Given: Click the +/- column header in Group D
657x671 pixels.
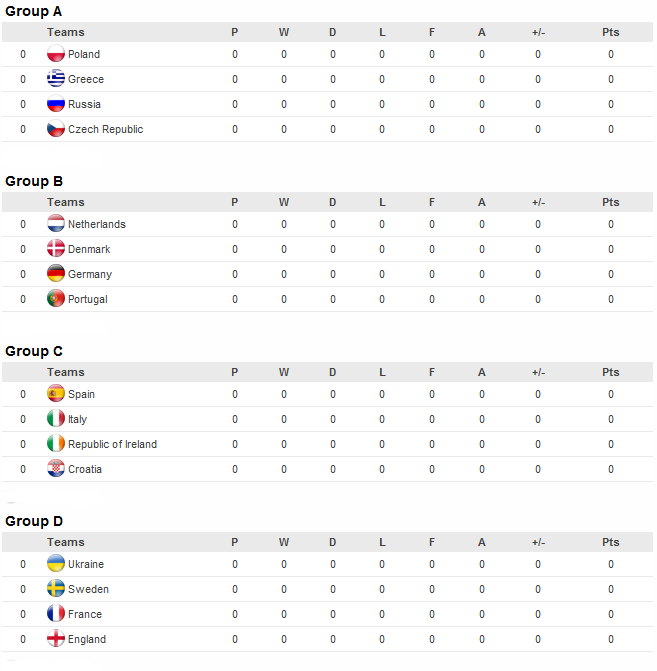Looking at the screenshot, I should coord(538,542).
